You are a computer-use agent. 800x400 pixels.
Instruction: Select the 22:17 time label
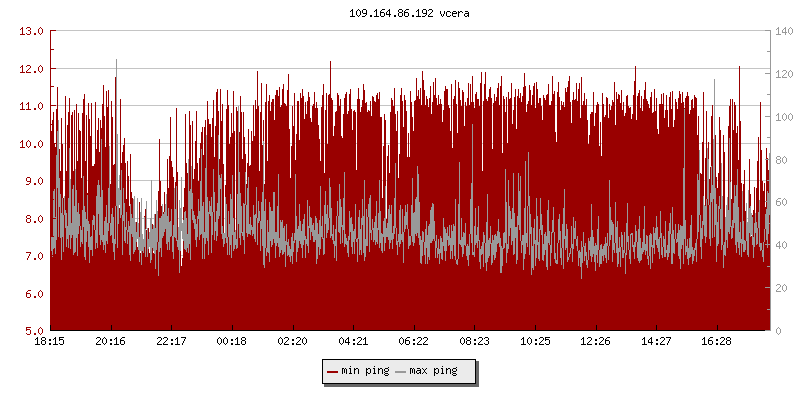pyautogui.click(x=171, y=342)
